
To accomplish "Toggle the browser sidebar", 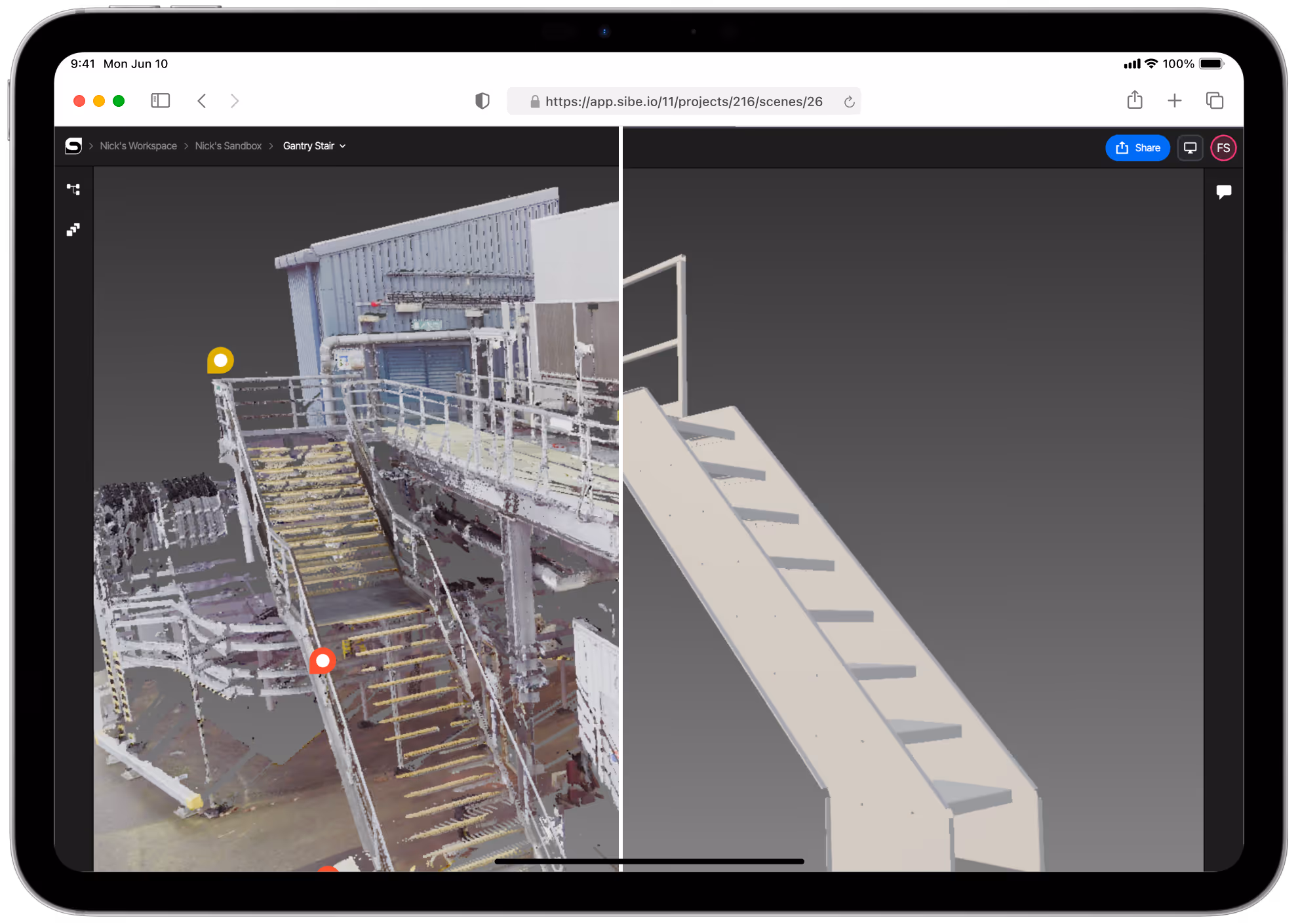I will click(x=160, y=101).
